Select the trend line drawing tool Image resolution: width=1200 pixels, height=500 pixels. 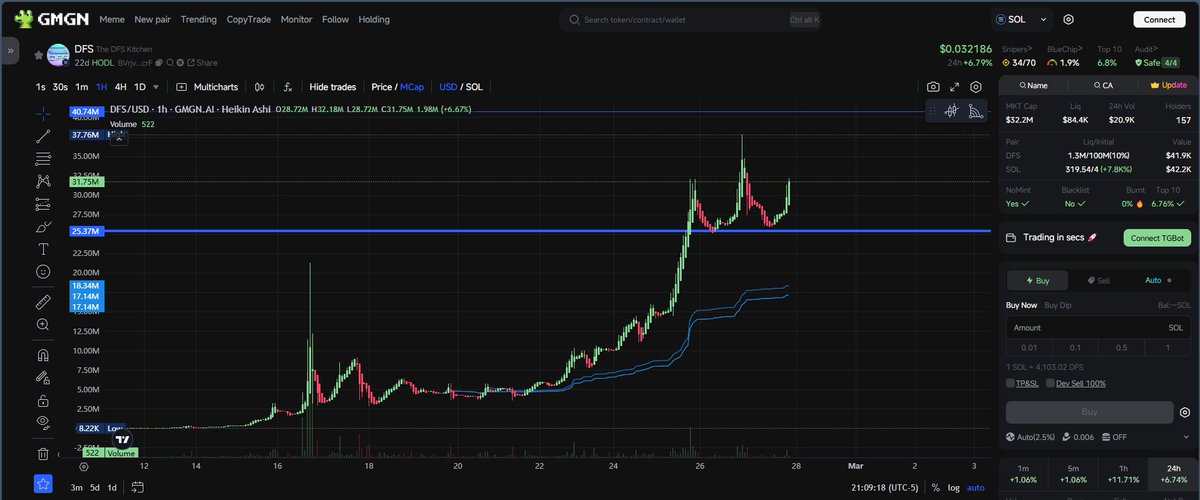pos(43,136)
